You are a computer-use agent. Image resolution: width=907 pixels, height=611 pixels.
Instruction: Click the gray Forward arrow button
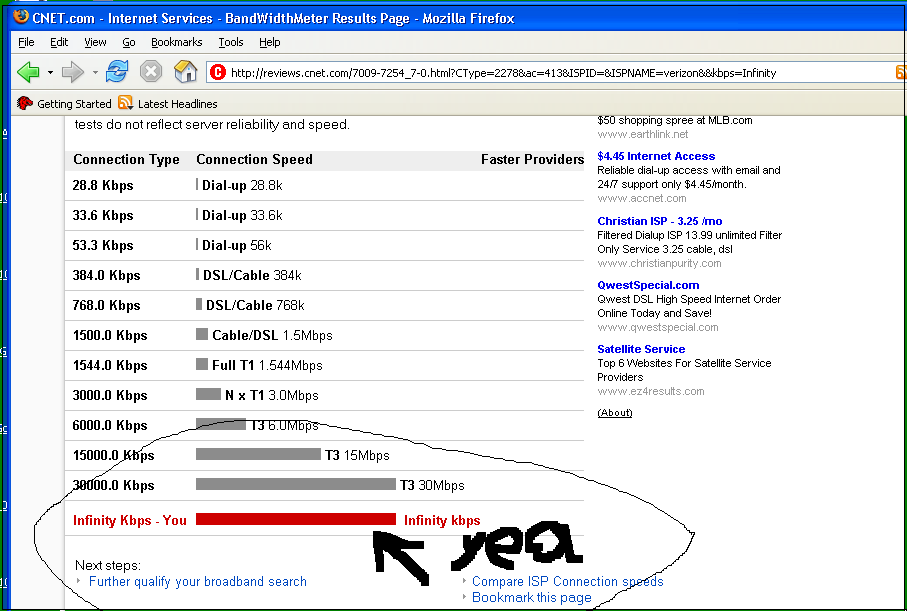coord(73,72)
